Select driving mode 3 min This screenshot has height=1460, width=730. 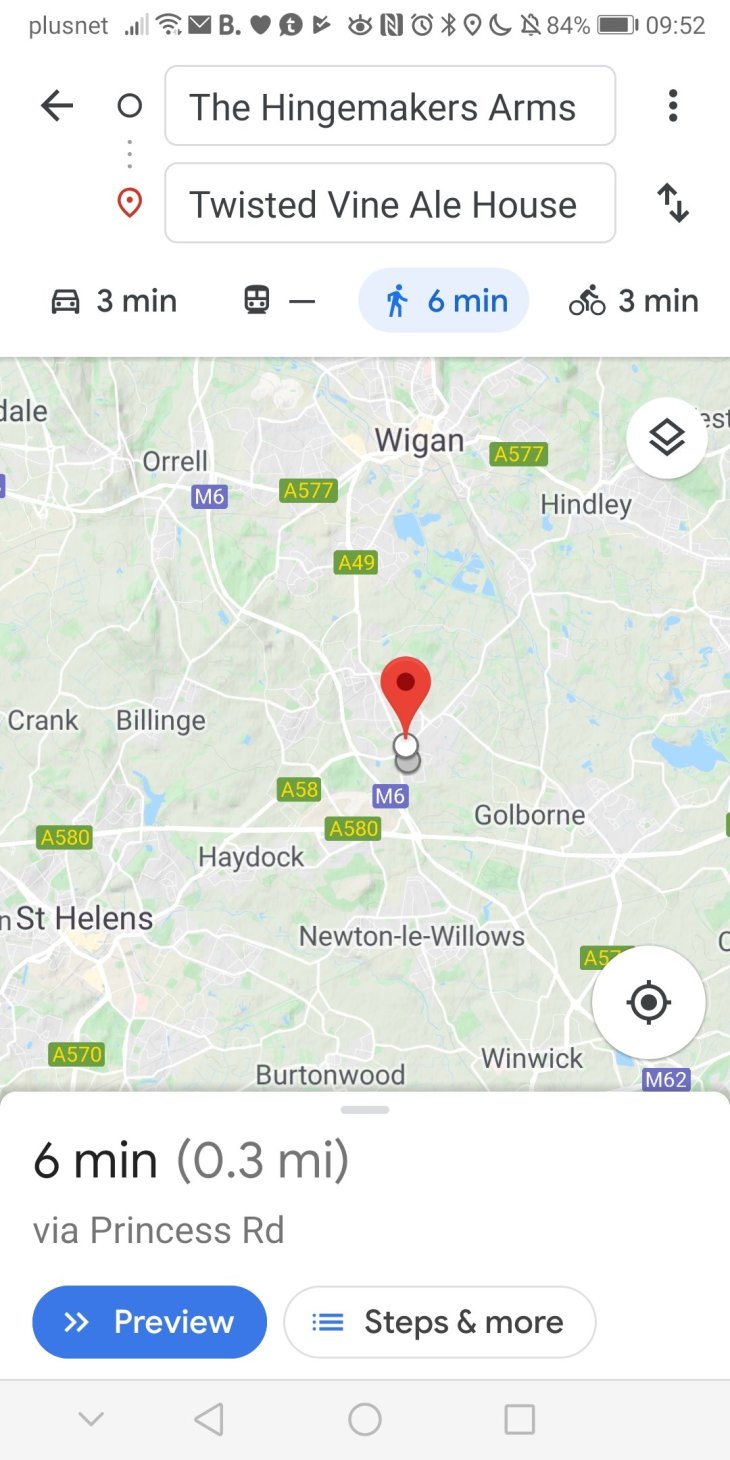(114, 301)
